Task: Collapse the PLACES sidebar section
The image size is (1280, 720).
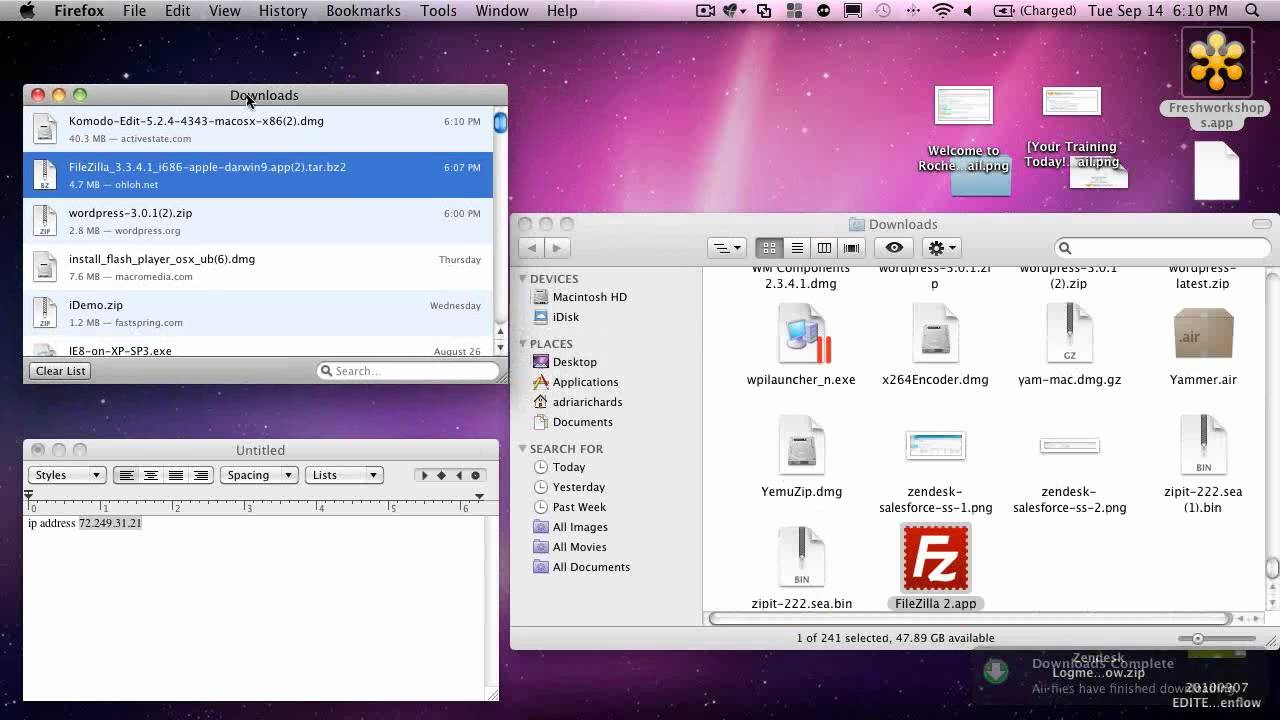Action: (x=523, y=344)
